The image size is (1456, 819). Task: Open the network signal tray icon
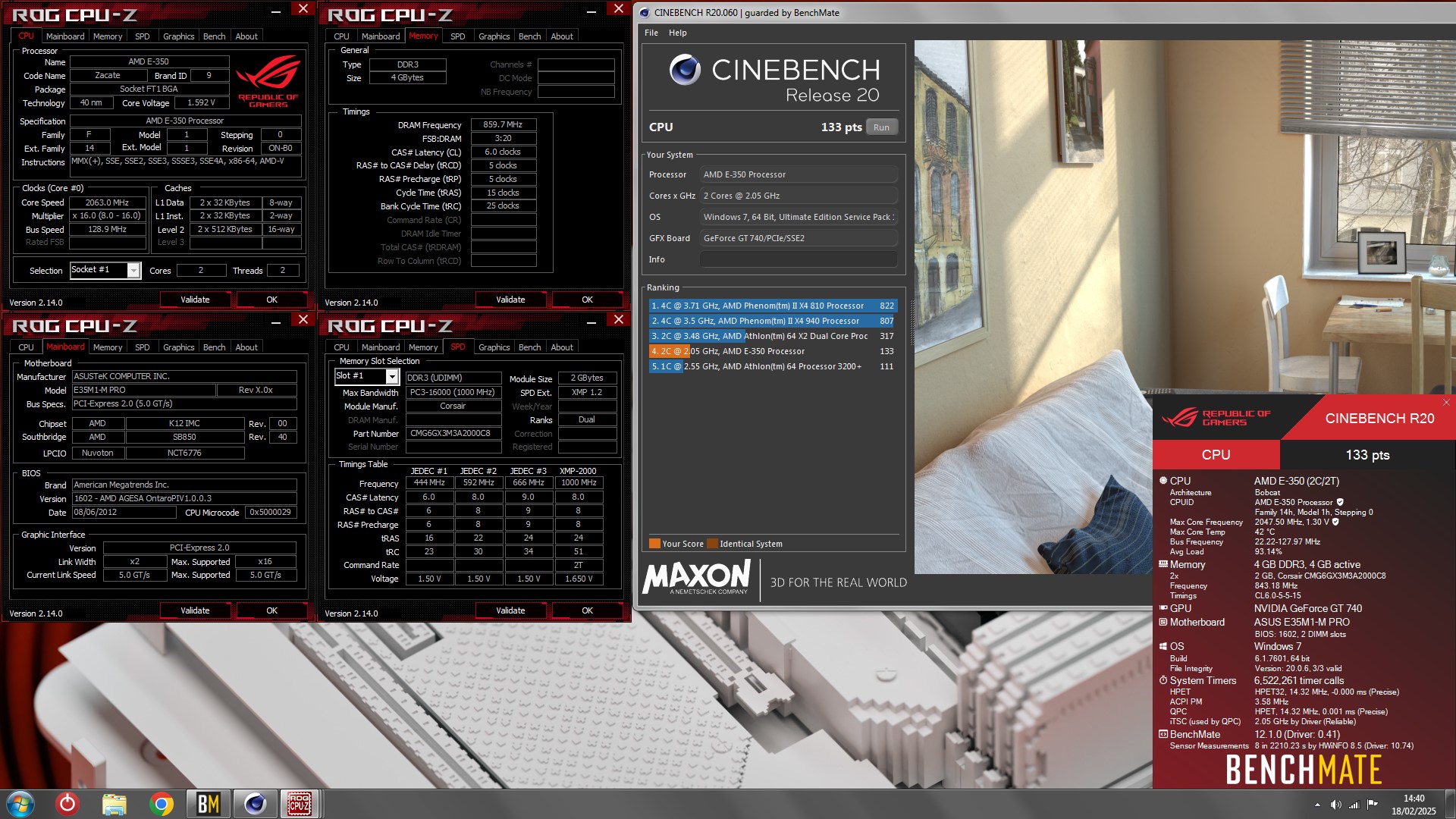tap(1354, 805)
